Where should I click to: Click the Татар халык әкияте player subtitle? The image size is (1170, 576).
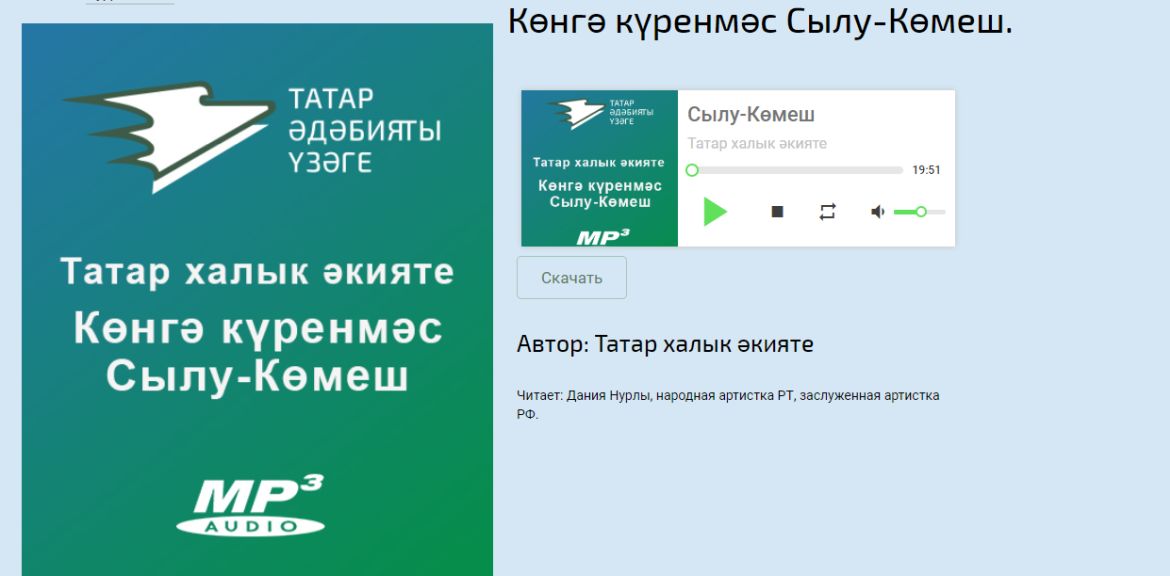[757, 143]
